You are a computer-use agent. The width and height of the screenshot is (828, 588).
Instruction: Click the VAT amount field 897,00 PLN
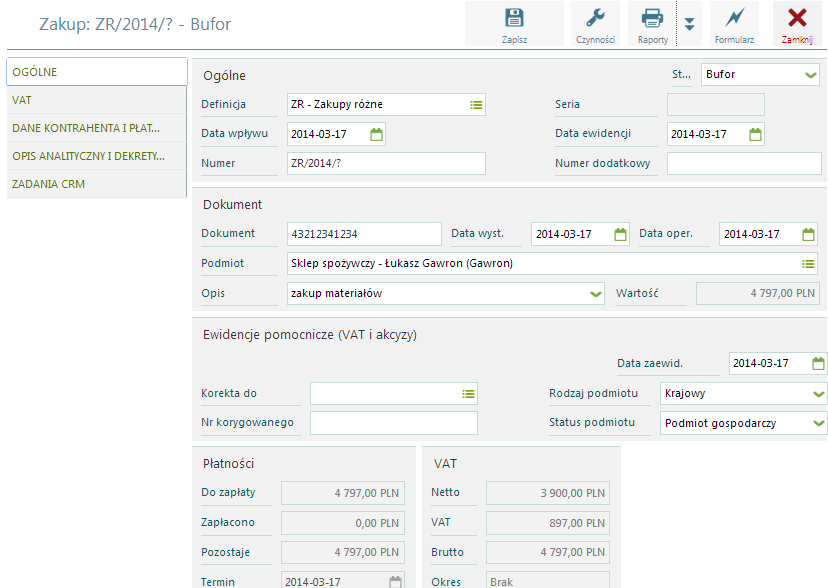point(548,523)
